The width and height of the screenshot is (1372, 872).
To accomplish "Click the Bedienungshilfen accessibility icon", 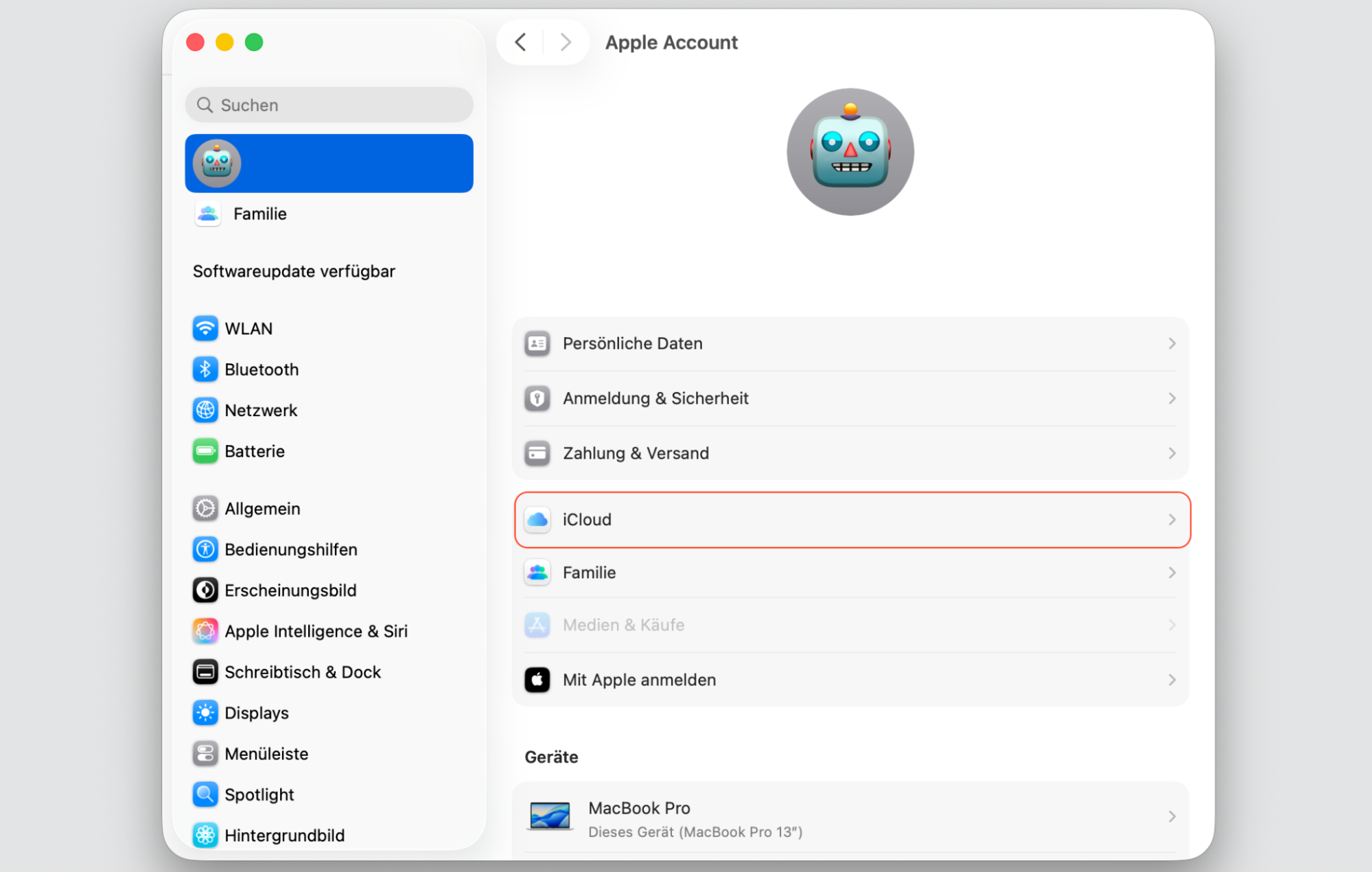I will click(205, 549).
